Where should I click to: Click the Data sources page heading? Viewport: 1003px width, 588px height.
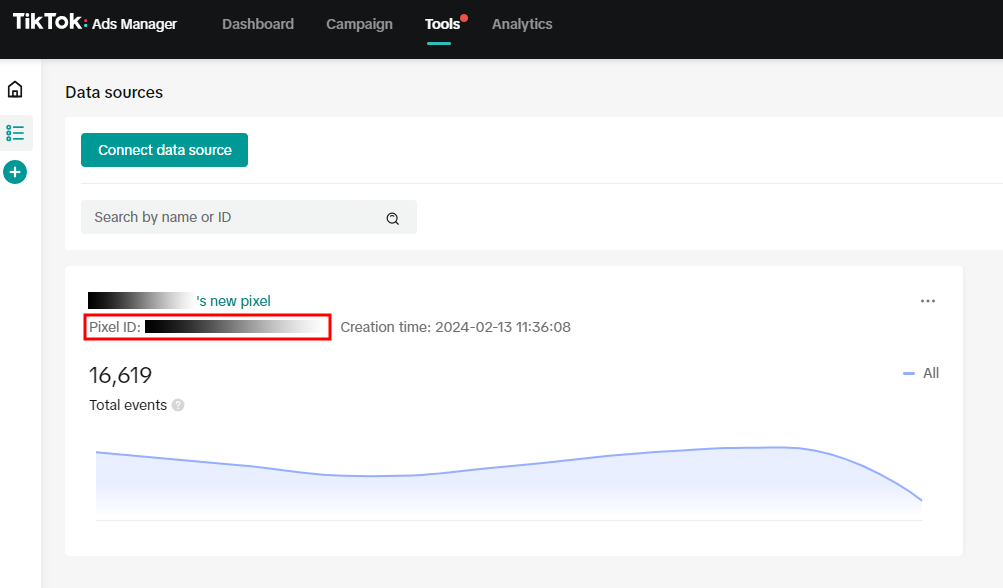tap(114, 92)
